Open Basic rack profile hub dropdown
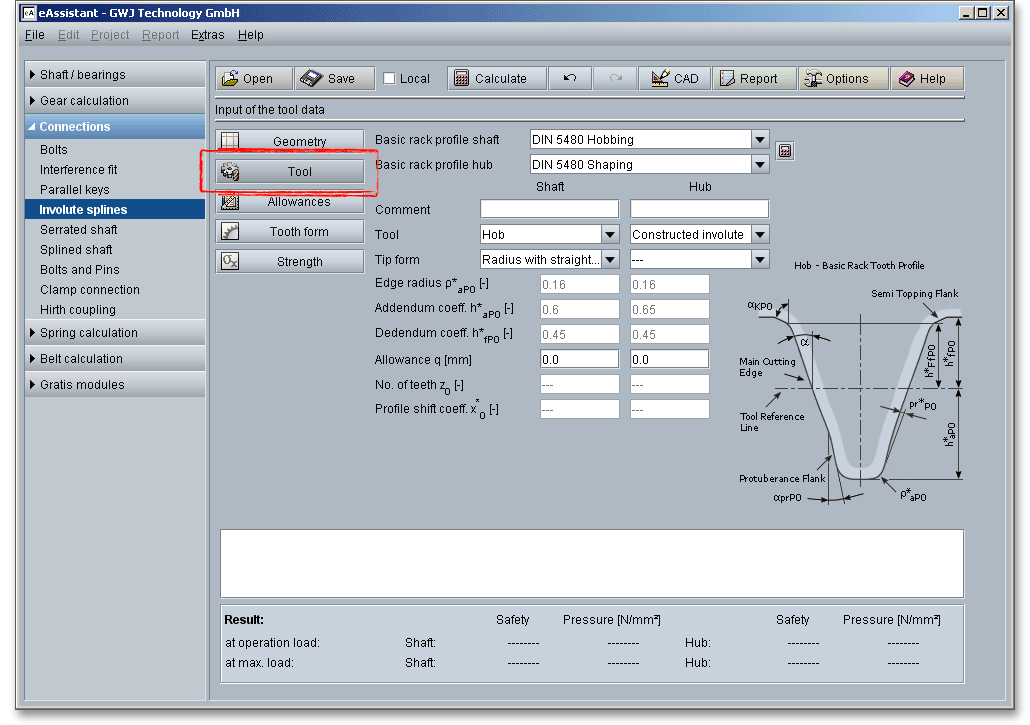Image resolution: width=1030 pixels, height=725 pixels. (760, 165)
